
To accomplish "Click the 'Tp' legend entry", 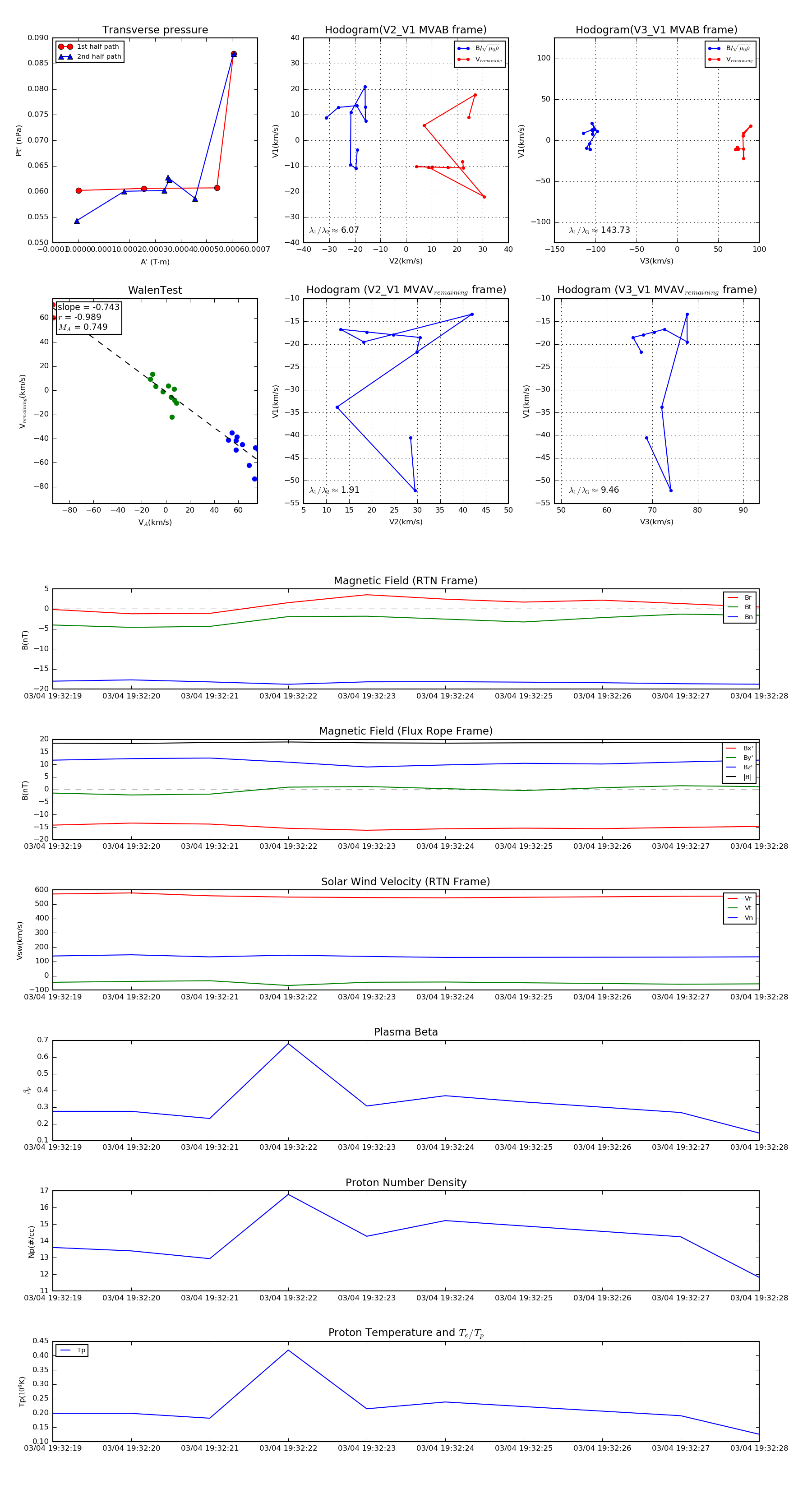I will coord(72,1350).
